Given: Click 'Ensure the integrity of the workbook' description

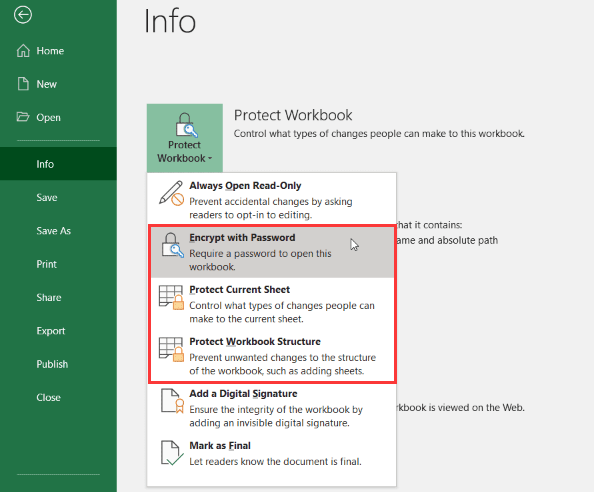Looking at the screenshot, I should click(276, 416).
